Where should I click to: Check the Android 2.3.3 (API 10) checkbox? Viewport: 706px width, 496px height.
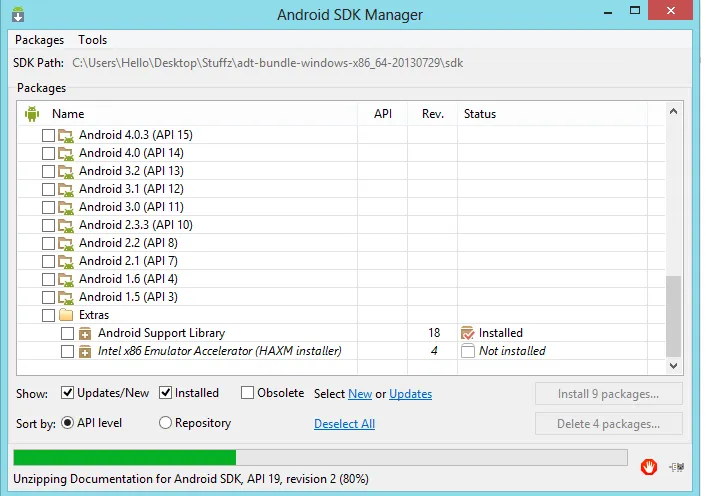(48, 225)
